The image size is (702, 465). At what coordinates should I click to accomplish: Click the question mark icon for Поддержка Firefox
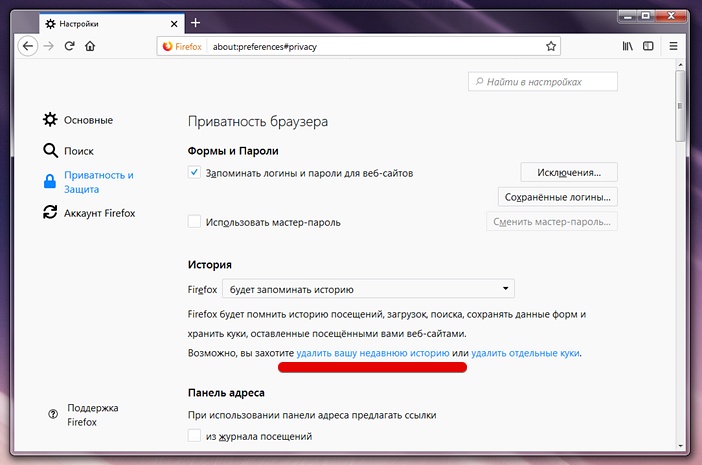pyautogui.click(x=53, y=414)
